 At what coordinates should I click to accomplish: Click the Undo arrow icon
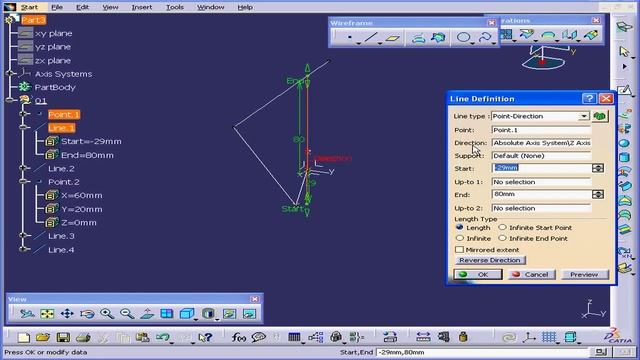(162, 337)
